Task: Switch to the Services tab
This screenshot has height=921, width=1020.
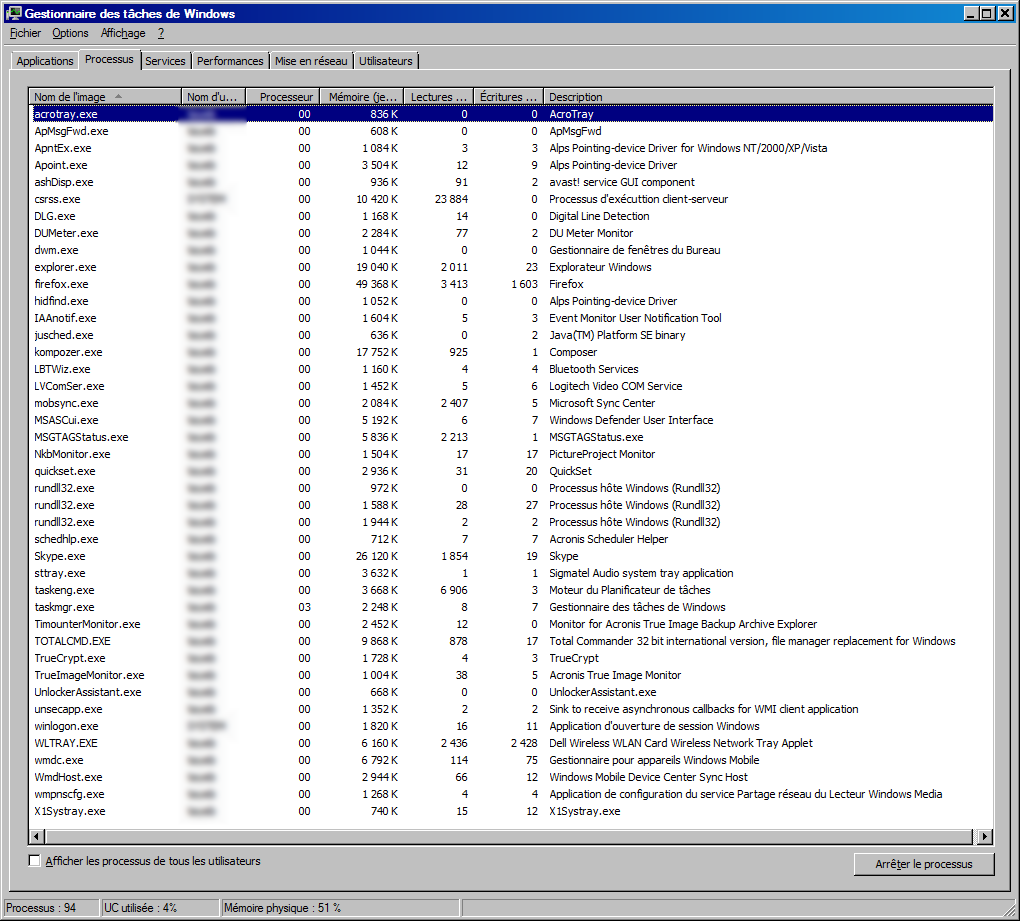Action: [x=165, y=61]
